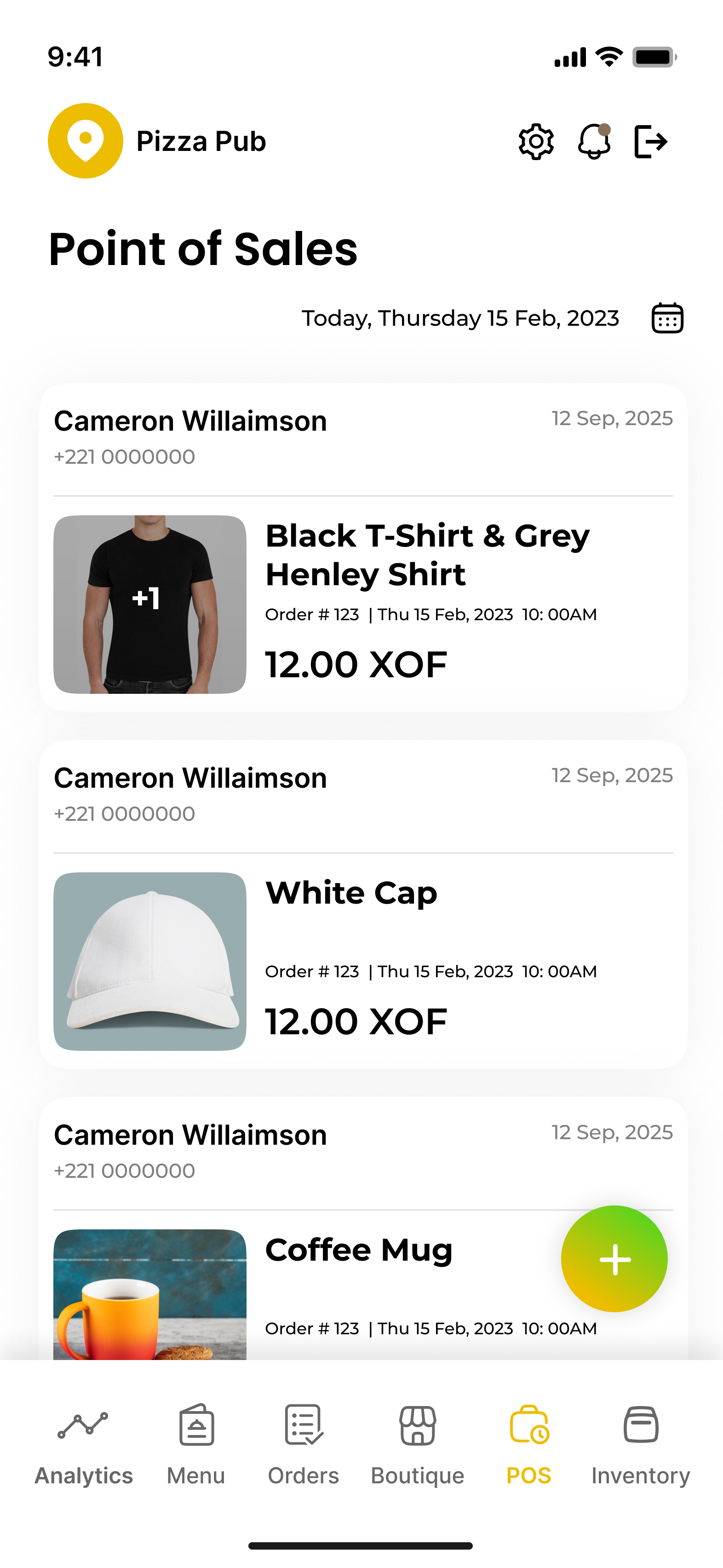The width and height of the screenshot is (723, 1568).
Task: Select the White Cap order title
Action: tap(351, 893)
